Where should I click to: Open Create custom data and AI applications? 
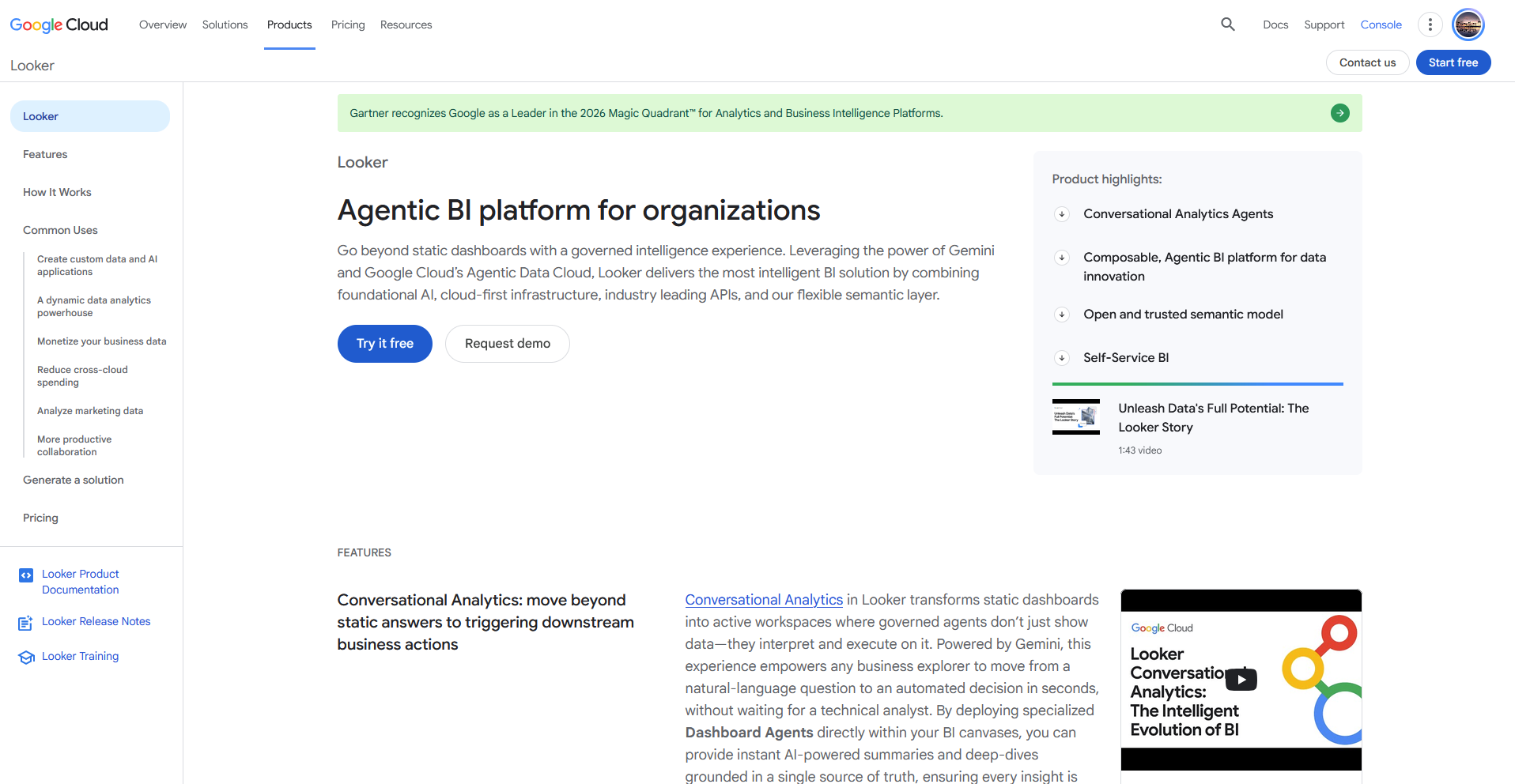click(x=97, y=266)
